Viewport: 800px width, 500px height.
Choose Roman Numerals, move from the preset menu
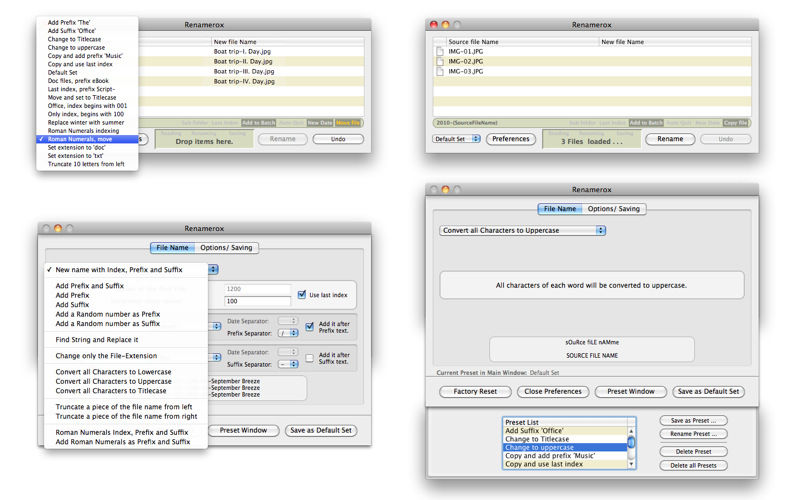tap(87, 139)
